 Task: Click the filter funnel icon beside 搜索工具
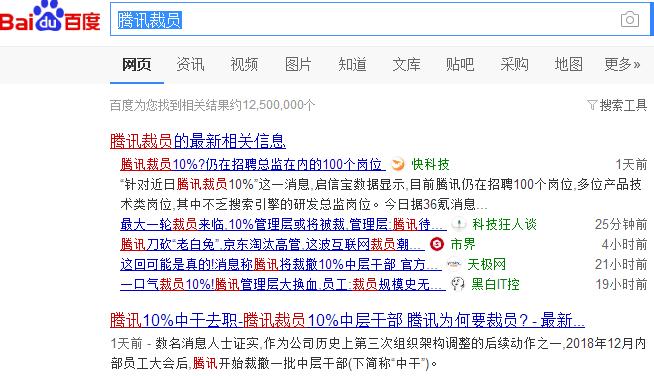[x=592, y=105]
